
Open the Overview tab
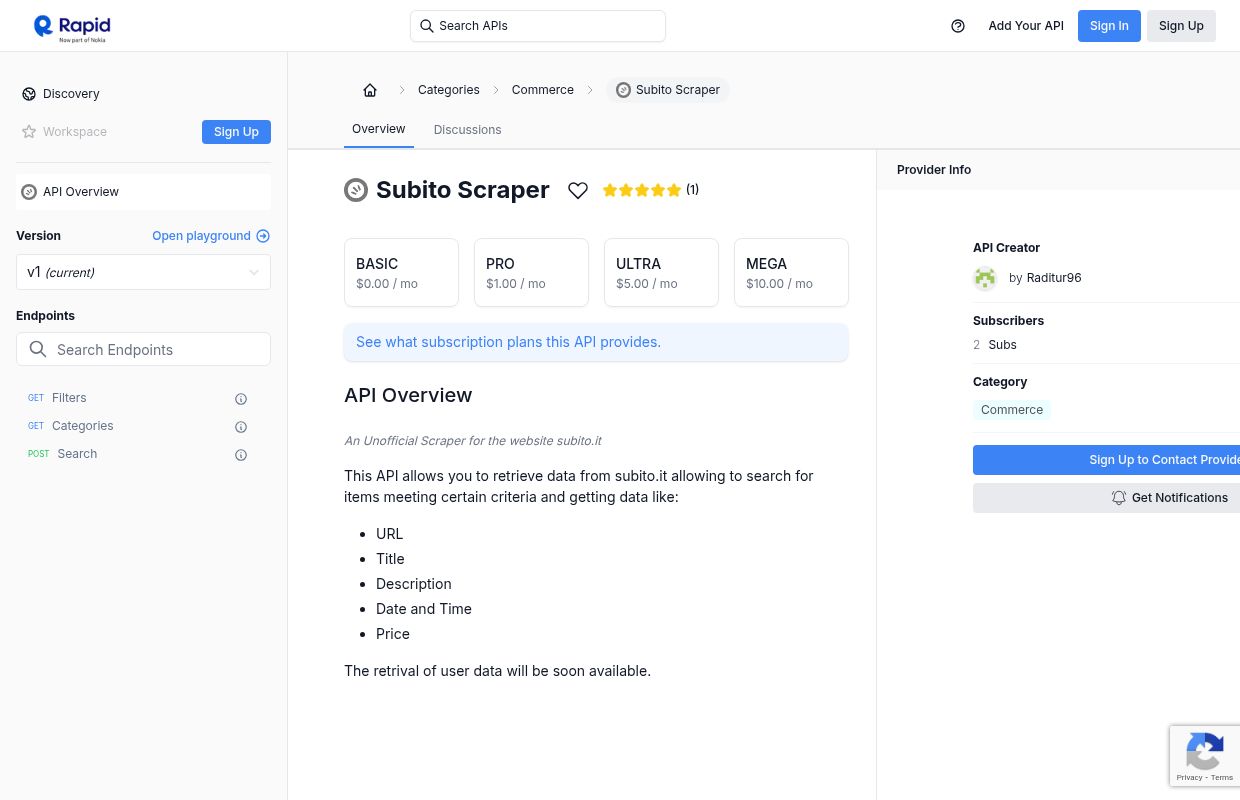point(378,129)
